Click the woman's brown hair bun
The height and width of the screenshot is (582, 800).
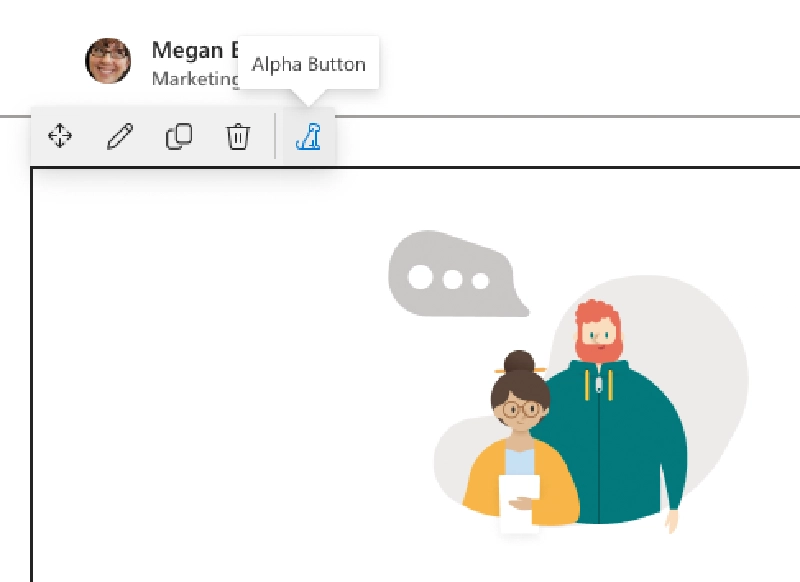pyautogui.click(x=519, y=362)
